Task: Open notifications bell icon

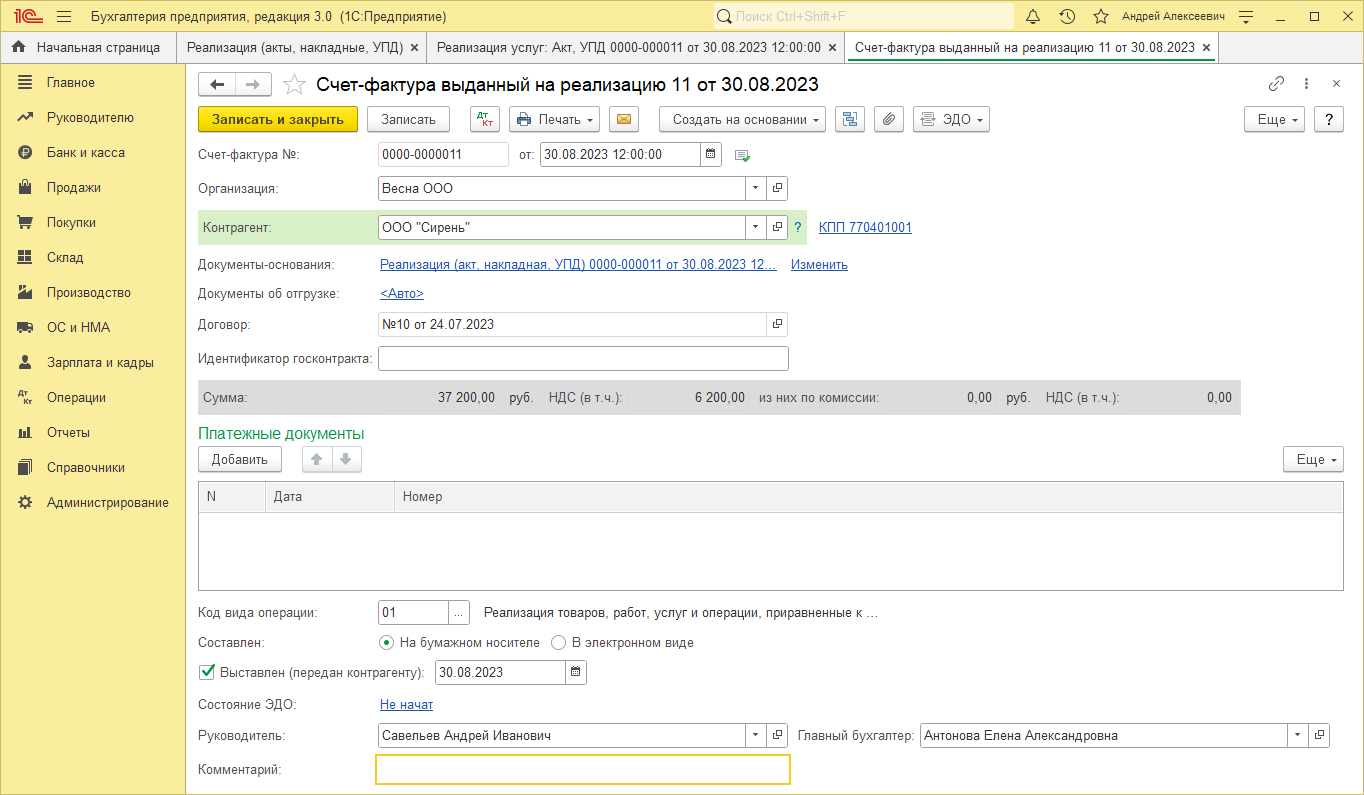Action: click(x=1033, y=17)
